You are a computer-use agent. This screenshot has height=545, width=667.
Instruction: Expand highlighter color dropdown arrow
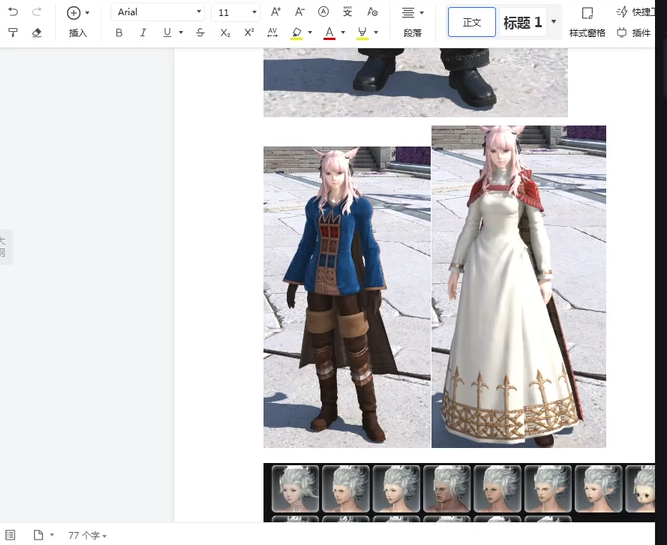376,32
